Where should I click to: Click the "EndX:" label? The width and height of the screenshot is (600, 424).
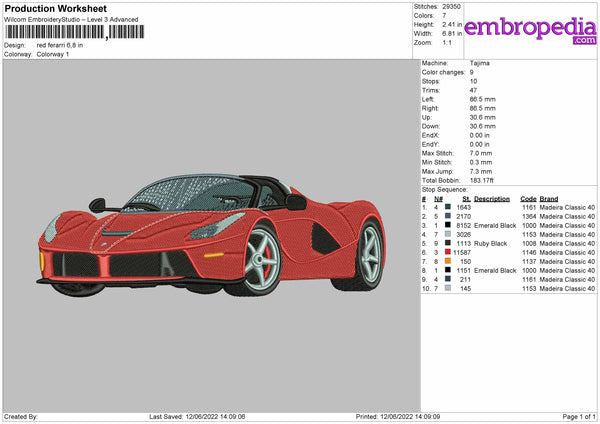tap(430, 135)
